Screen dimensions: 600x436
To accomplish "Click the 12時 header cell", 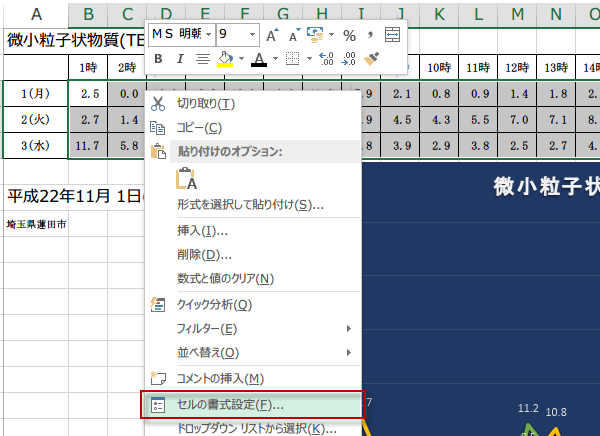I will 517,68.
